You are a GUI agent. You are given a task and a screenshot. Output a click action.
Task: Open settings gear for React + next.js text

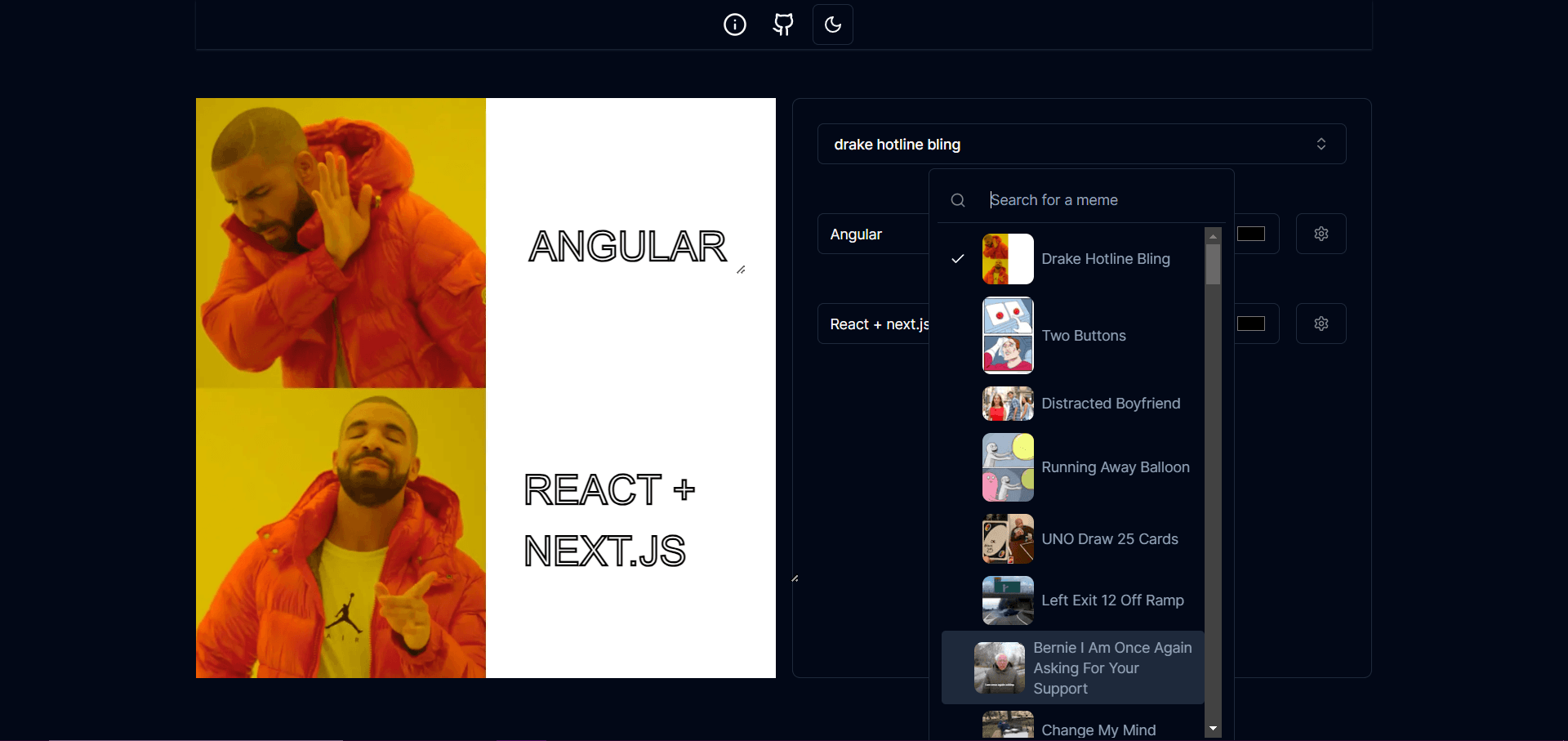(1321, 324)
